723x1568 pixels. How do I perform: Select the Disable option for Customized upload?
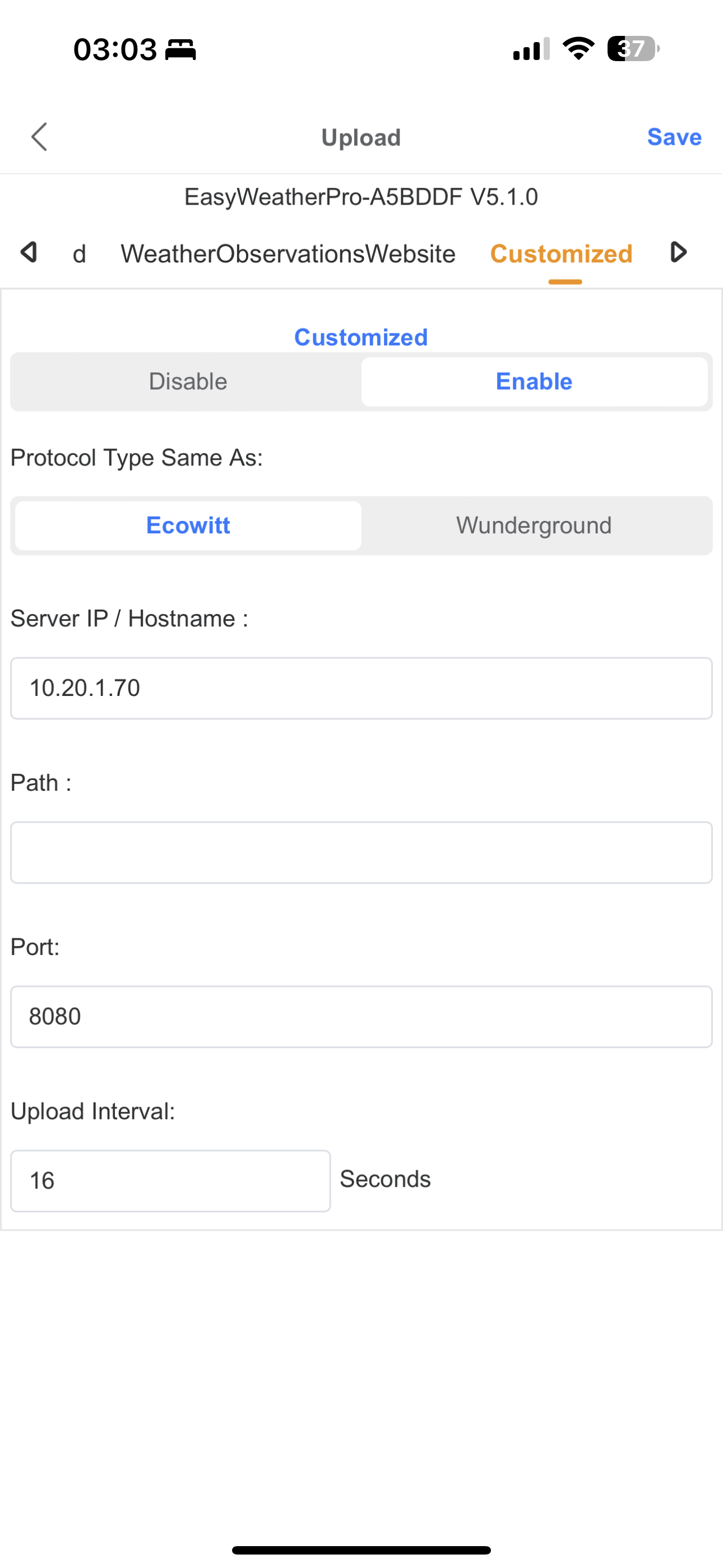(188, 382)
